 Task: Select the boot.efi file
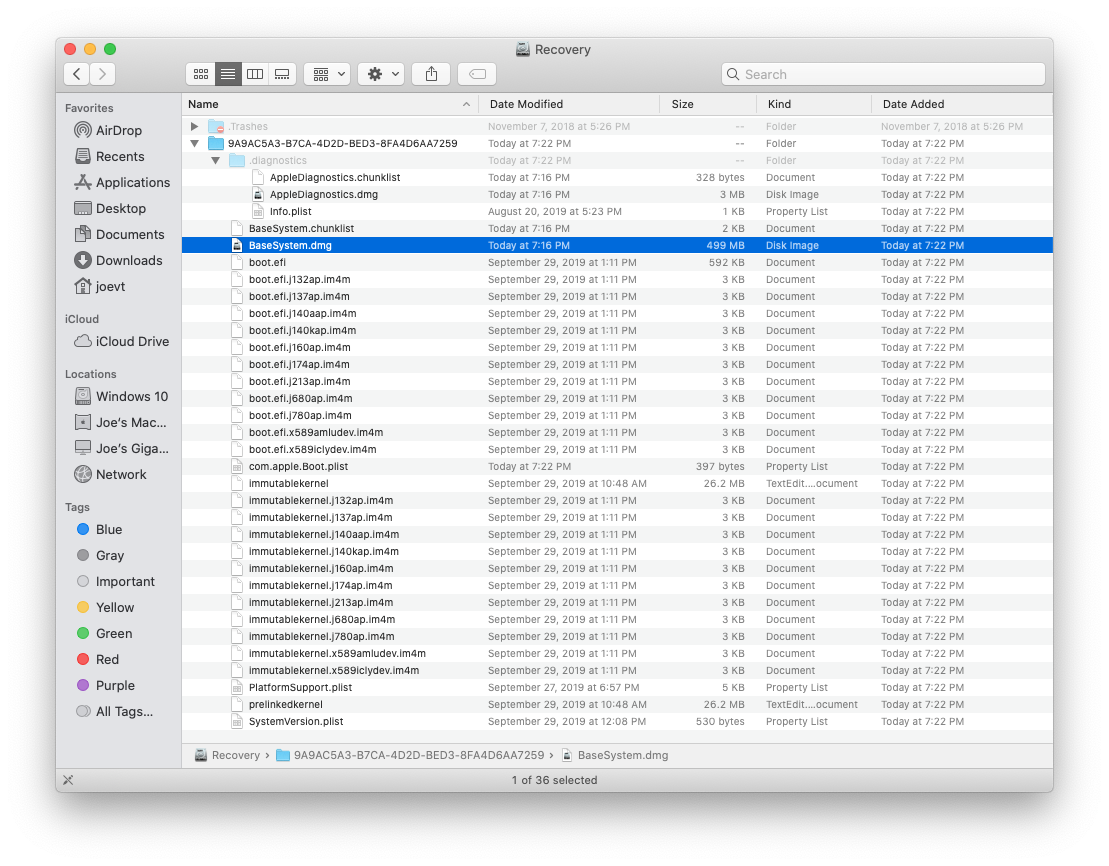point(617,262)
